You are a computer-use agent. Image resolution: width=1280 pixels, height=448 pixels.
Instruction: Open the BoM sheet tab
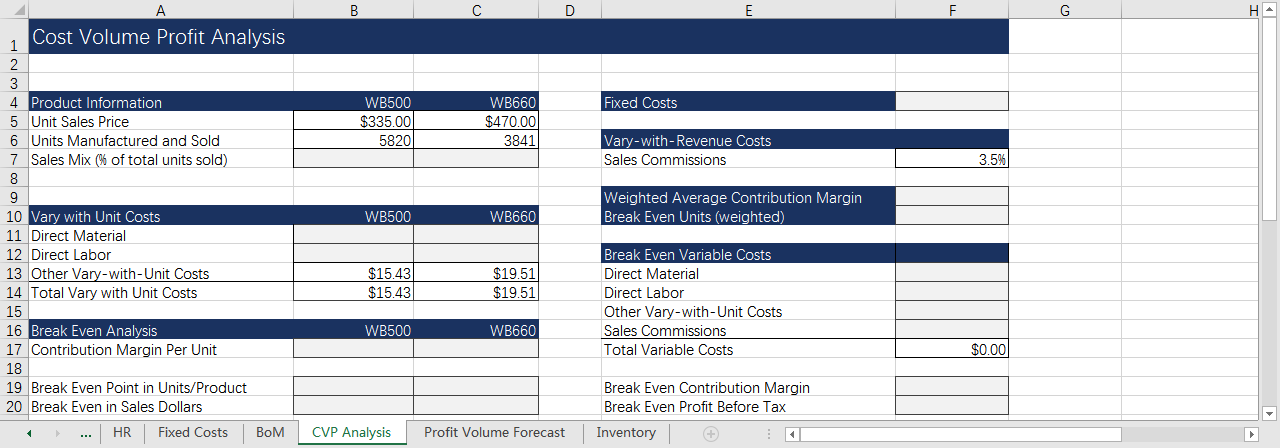pos(270,432)
